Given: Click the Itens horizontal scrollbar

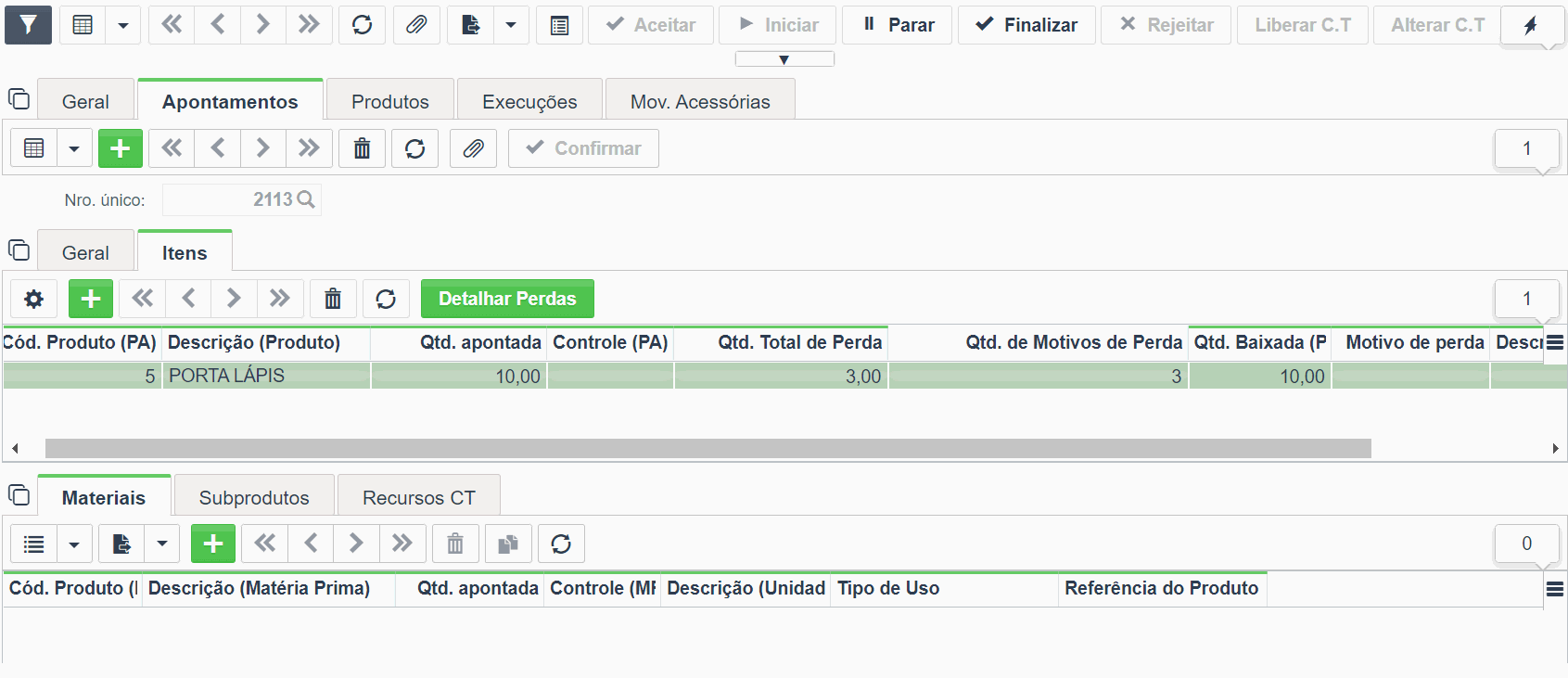Looking at the screenshot, I should [708, 449].
